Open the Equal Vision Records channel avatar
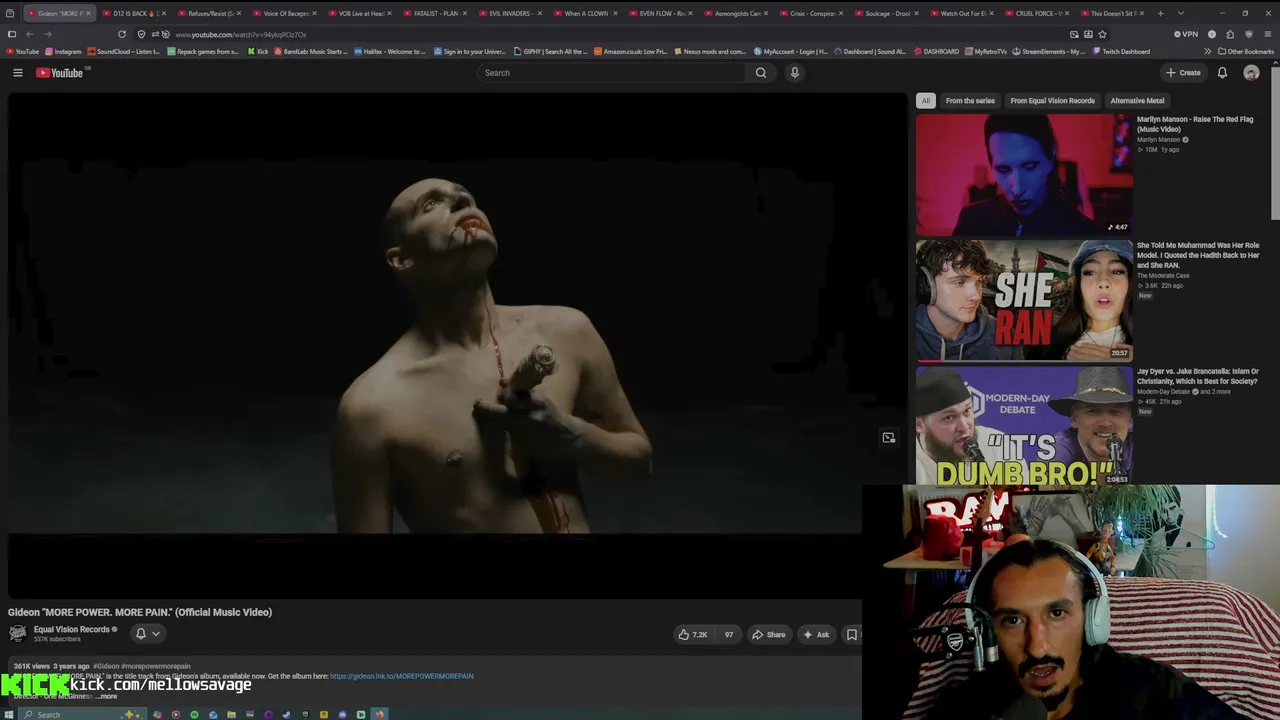This screenshot has height=720, width=1280. (x=17, y=633)
